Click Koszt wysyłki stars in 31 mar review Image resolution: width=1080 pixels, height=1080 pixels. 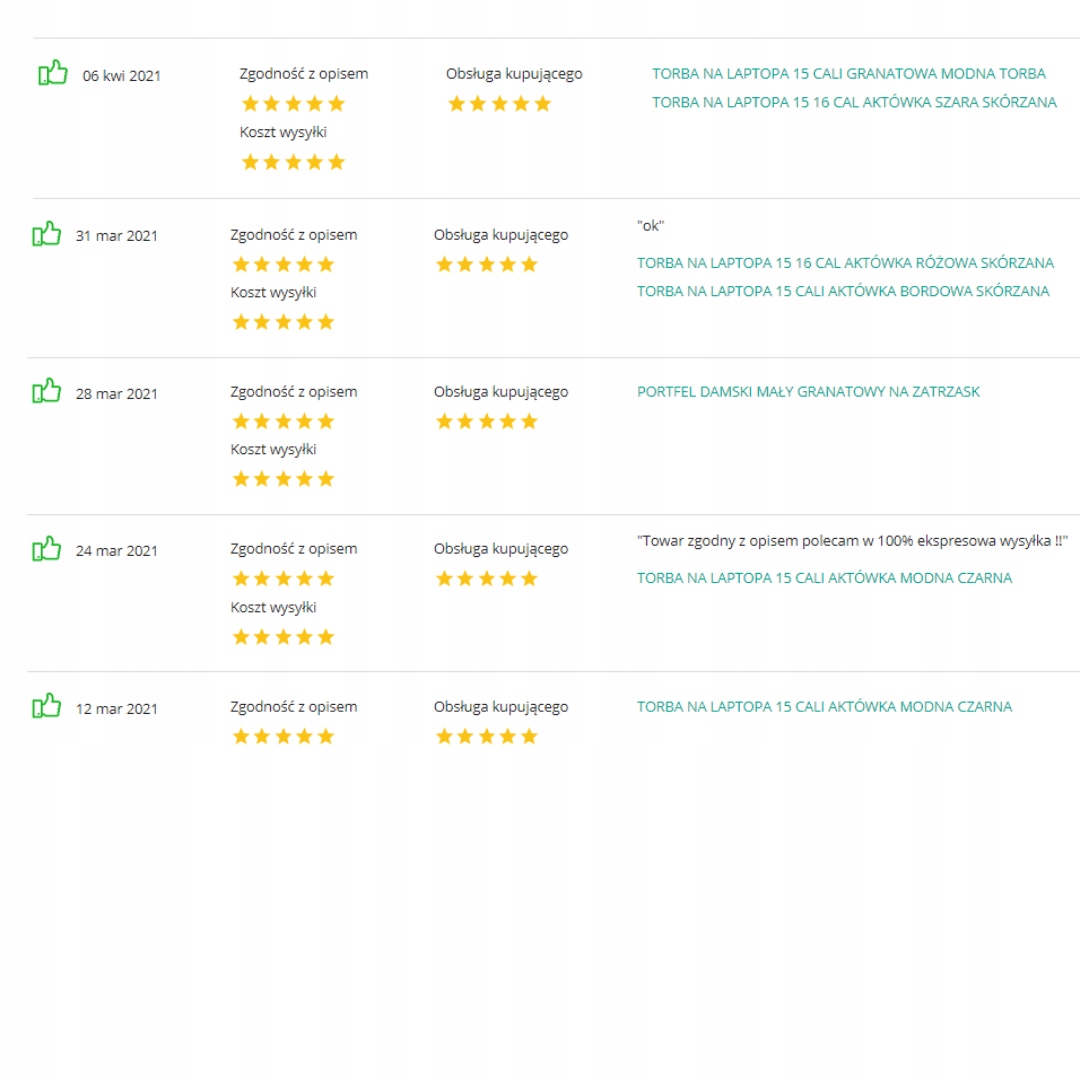tap(283, 322)
